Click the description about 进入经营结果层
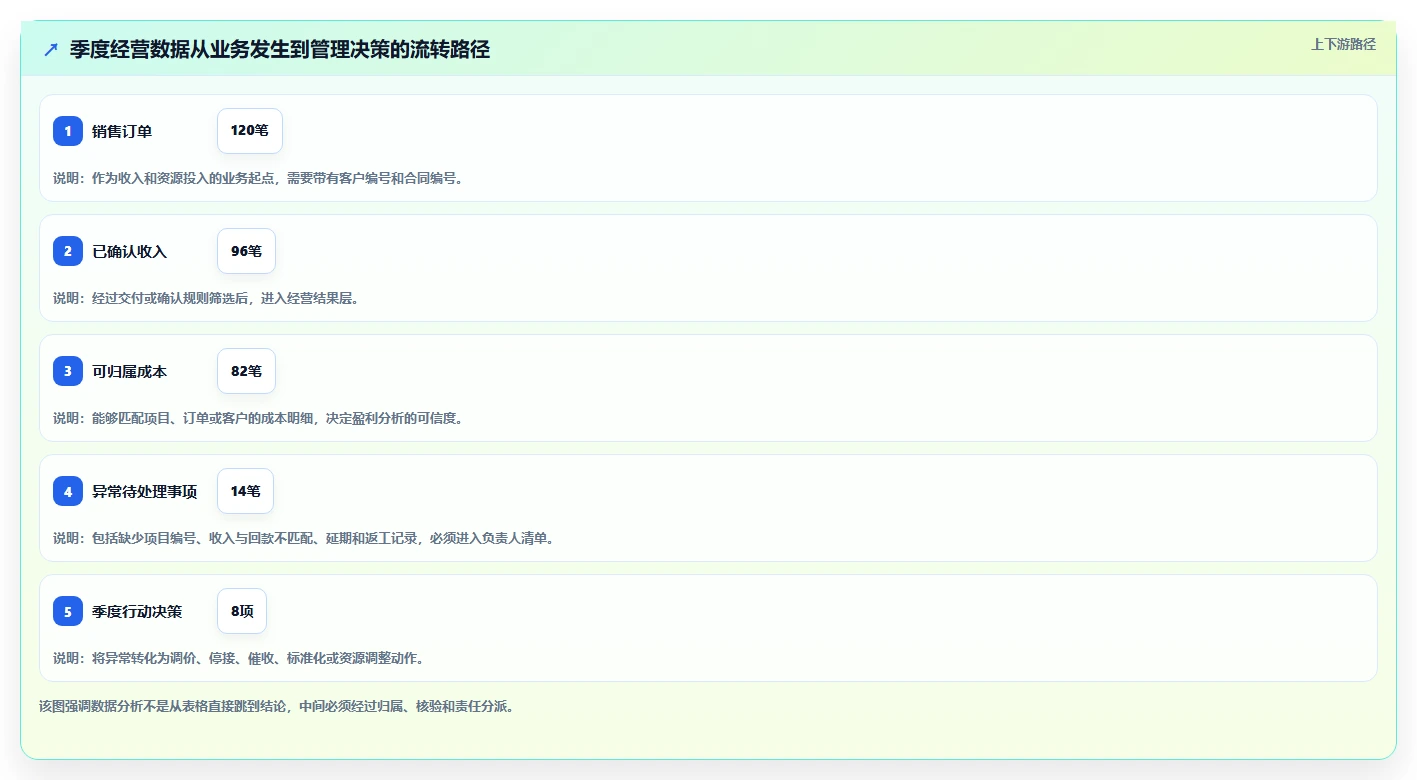 tap(206, 298)
